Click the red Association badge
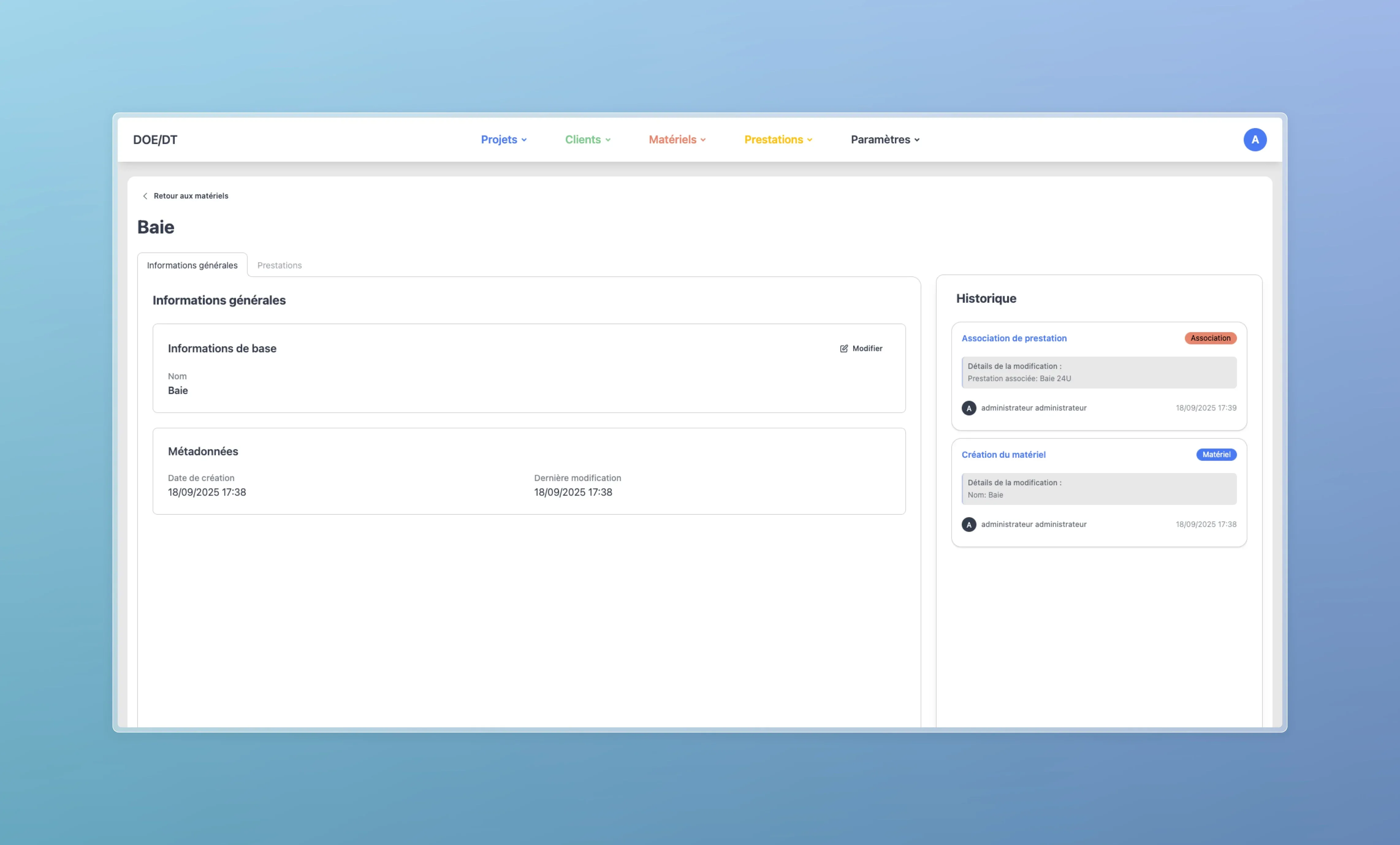The height and width of the screenshot is (845, 1400). point(1210,339)
